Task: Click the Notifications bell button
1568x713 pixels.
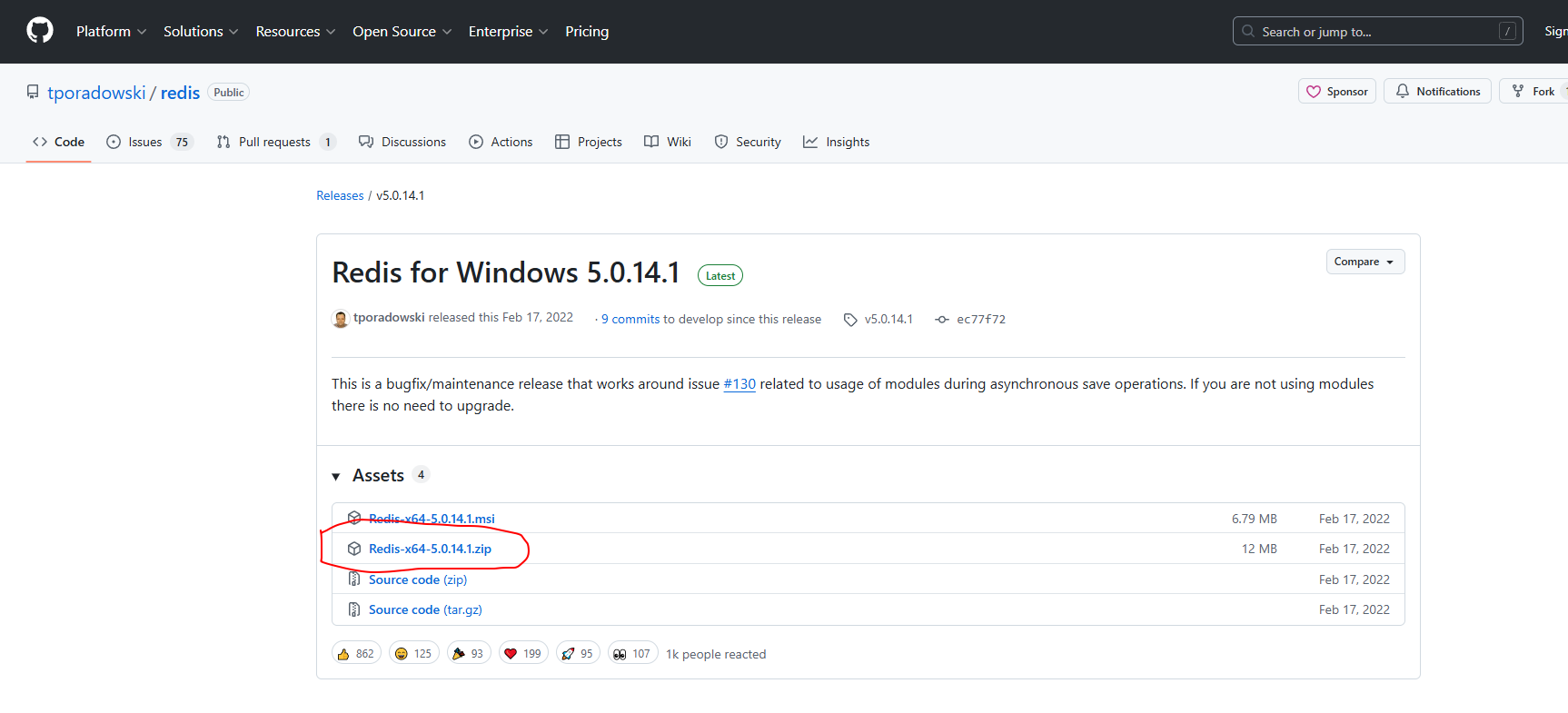Action: 1437,91
